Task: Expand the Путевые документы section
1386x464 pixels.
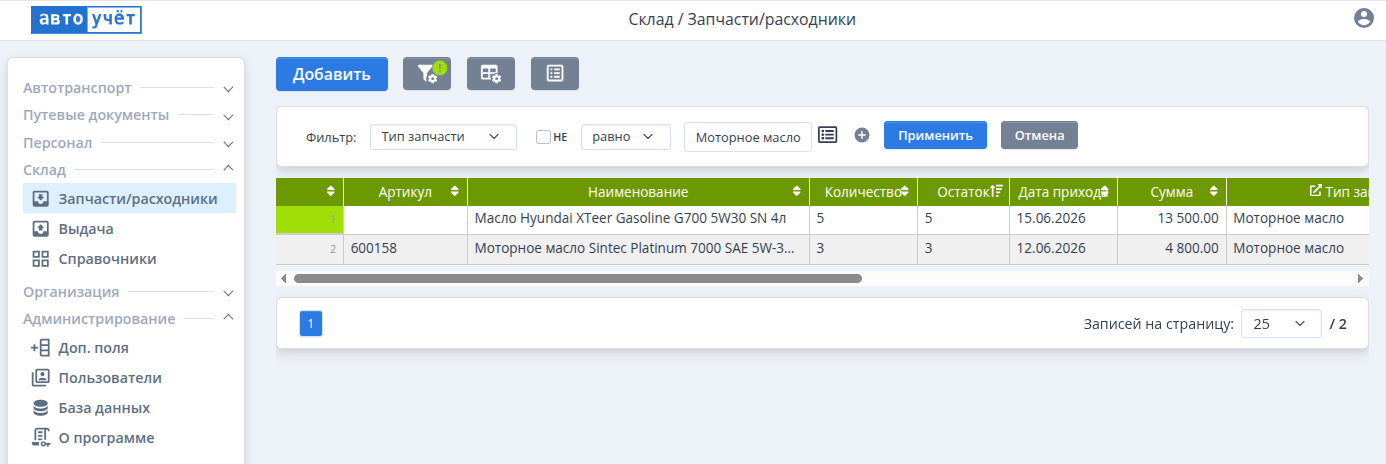Action: pyautogui.click(x=128, y=115)
